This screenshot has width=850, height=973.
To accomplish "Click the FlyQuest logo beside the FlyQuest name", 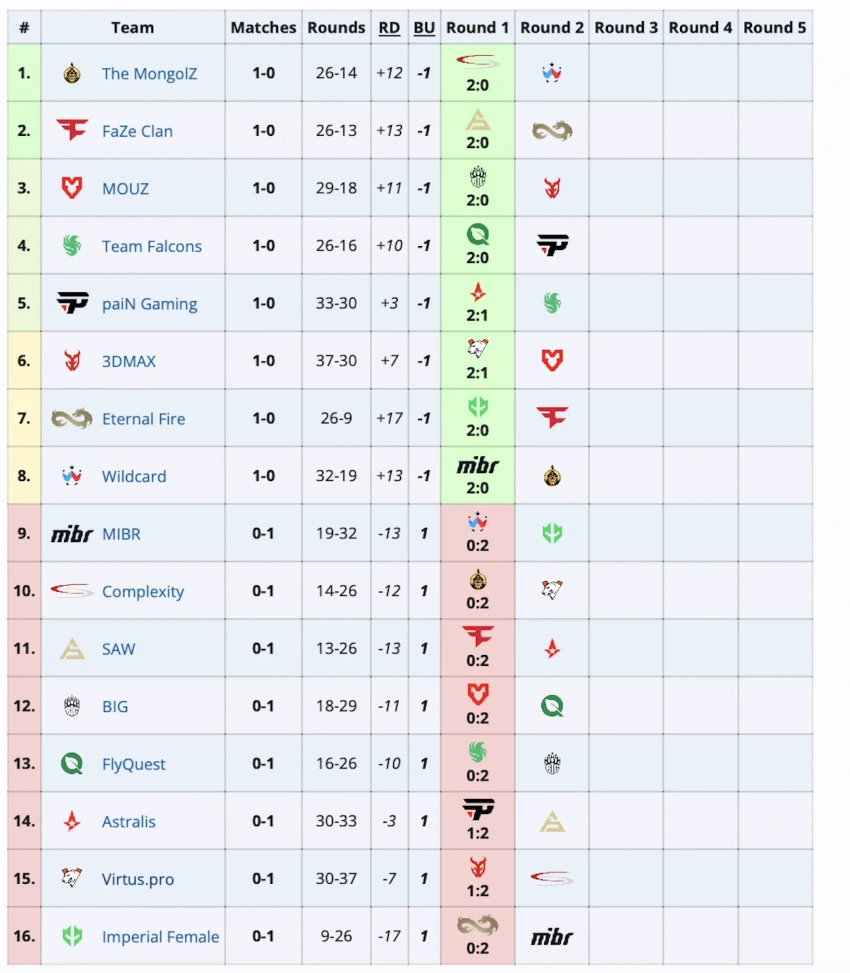I will coord(72,764).
